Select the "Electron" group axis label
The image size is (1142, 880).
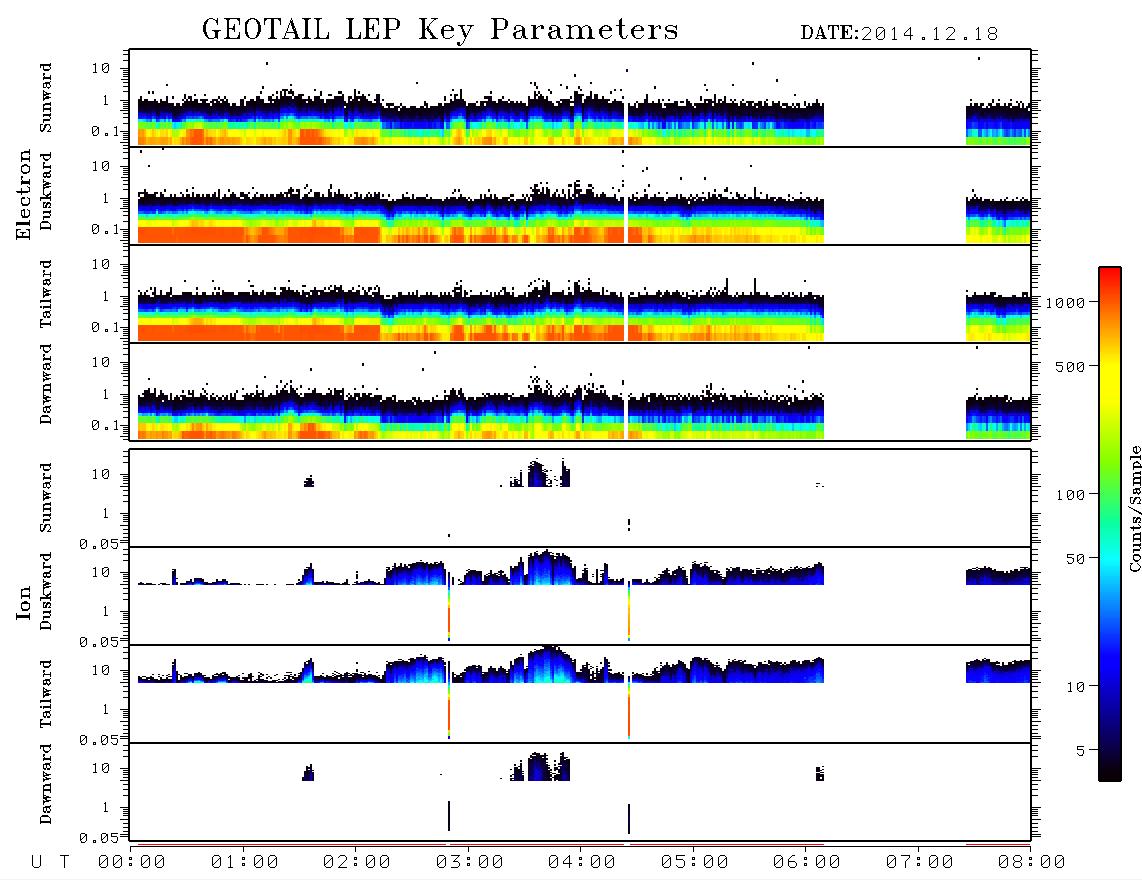(23, 194)
